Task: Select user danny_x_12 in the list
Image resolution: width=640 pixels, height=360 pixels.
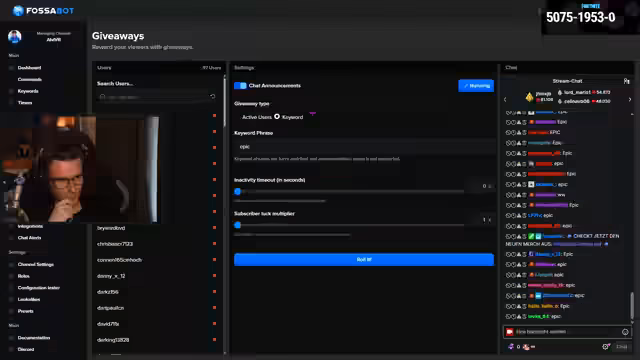Action: coord(111,276)
